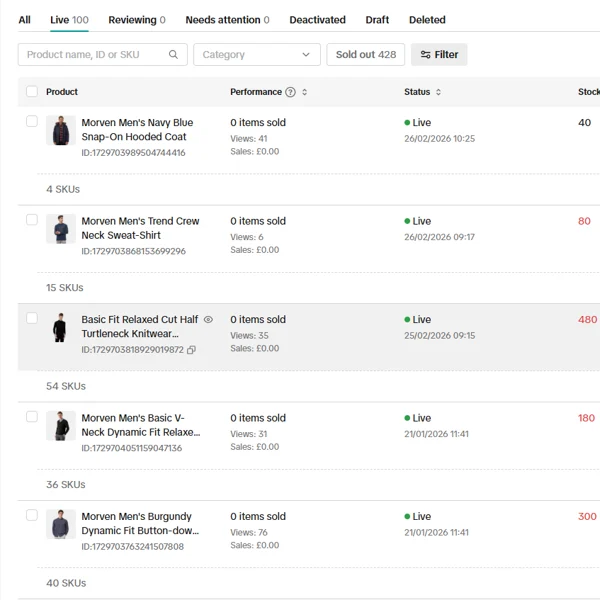
Task: Expand 36 SKUs row
Action: point(66,484)
